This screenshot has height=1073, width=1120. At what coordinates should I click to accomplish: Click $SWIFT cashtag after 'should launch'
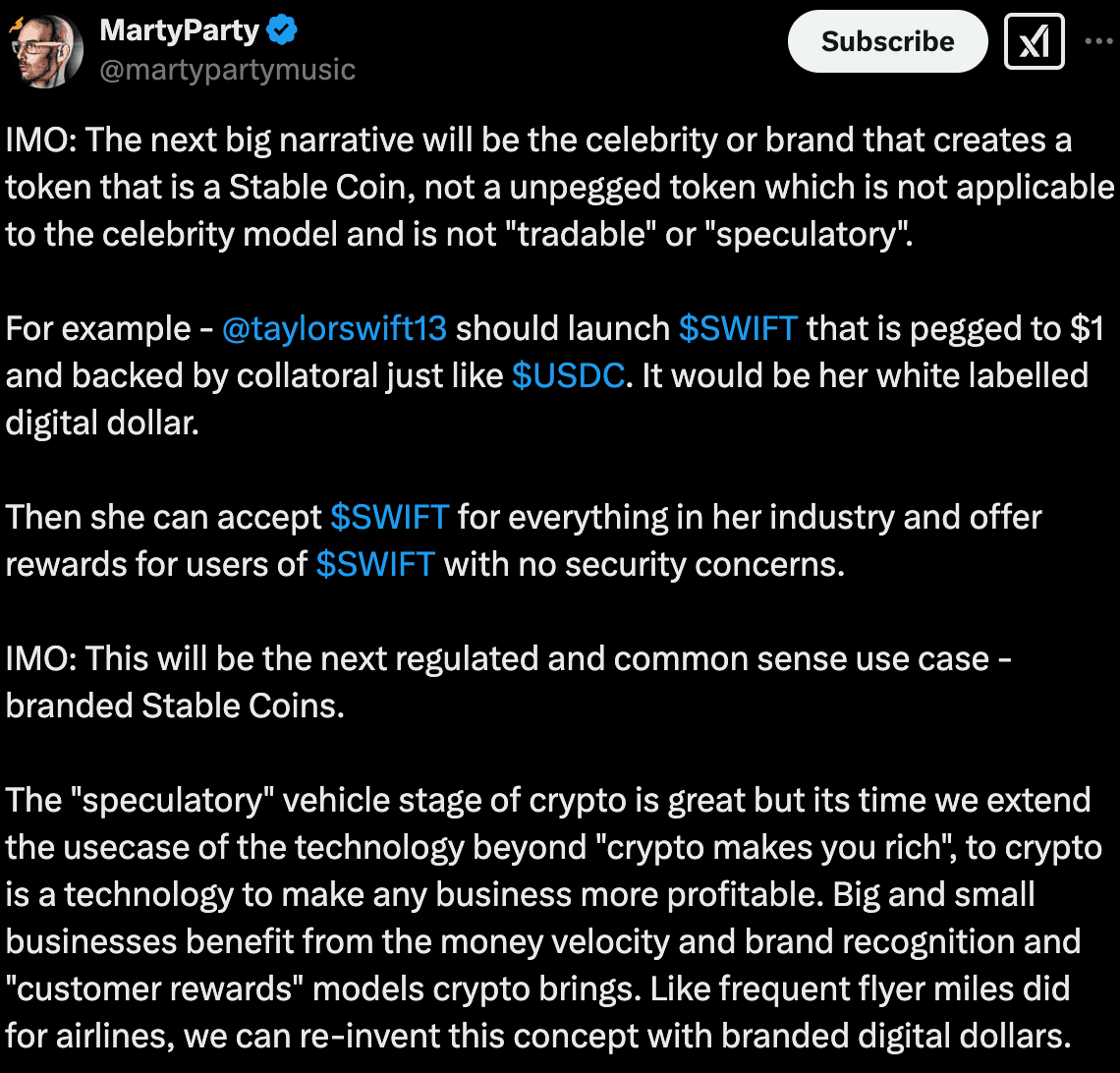pyautogui.click(x=738, y=328)
